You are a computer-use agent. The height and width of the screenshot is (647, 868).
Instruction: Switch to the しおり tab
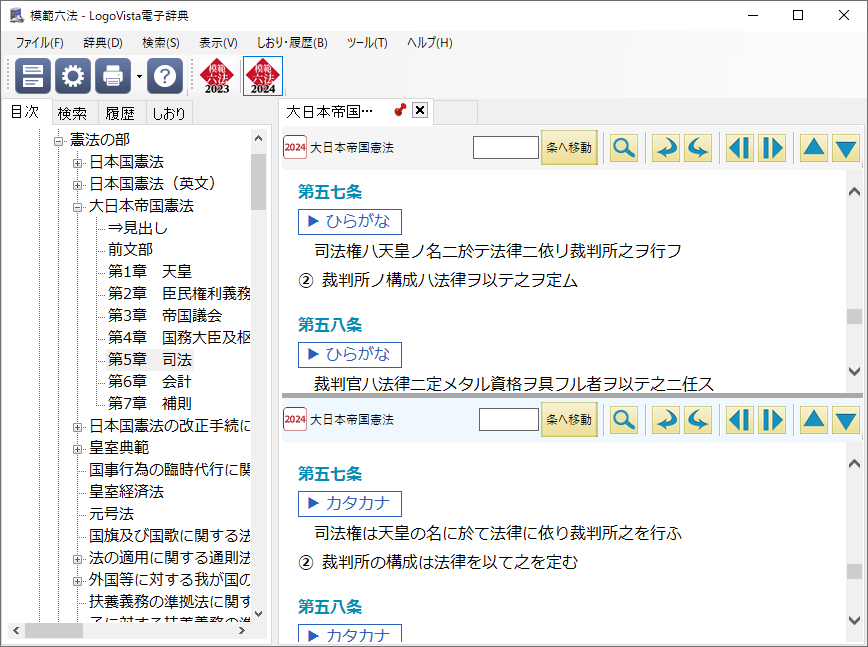[x=169, y=113]
